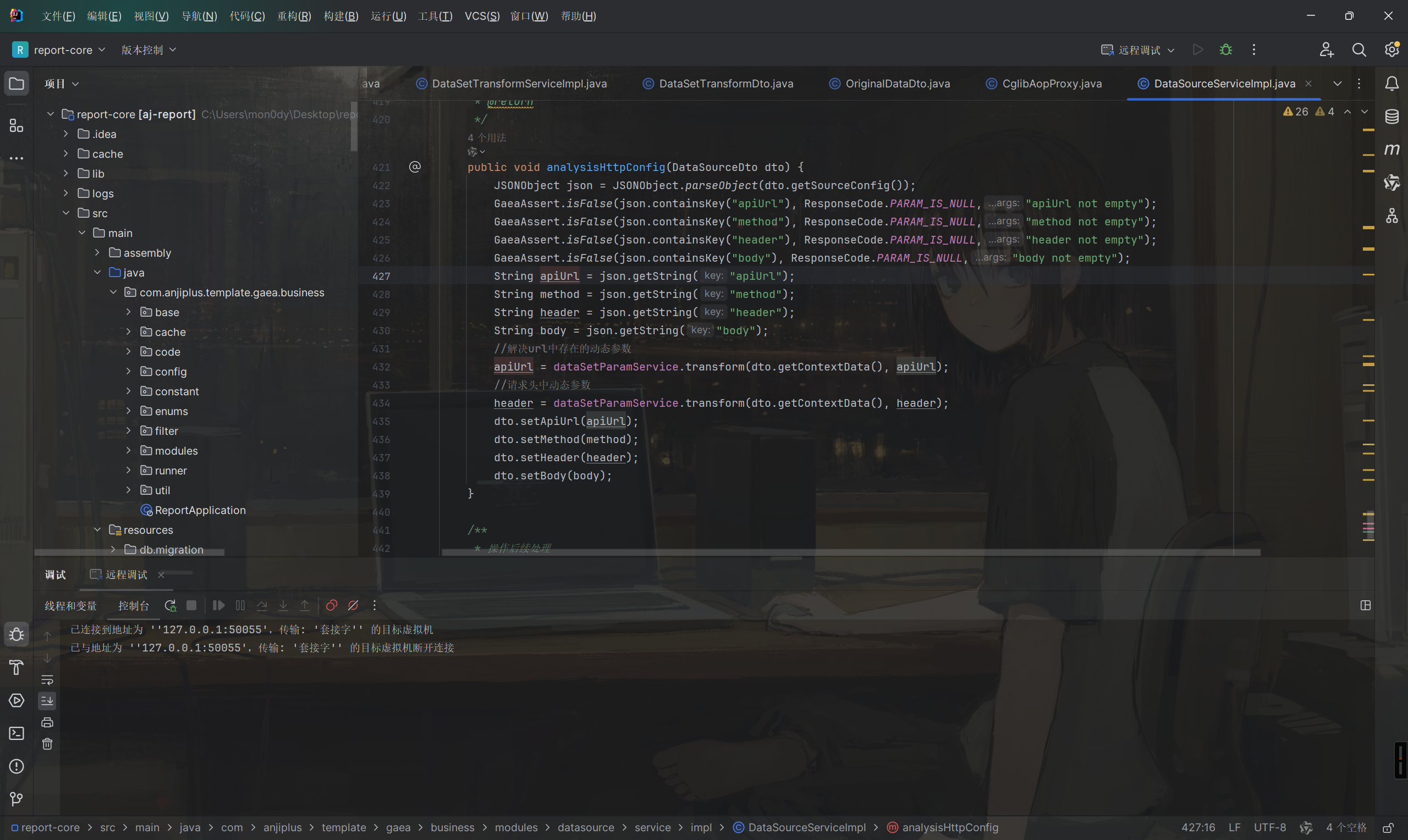Click 427:16 line column indicator

[1198, 827]
